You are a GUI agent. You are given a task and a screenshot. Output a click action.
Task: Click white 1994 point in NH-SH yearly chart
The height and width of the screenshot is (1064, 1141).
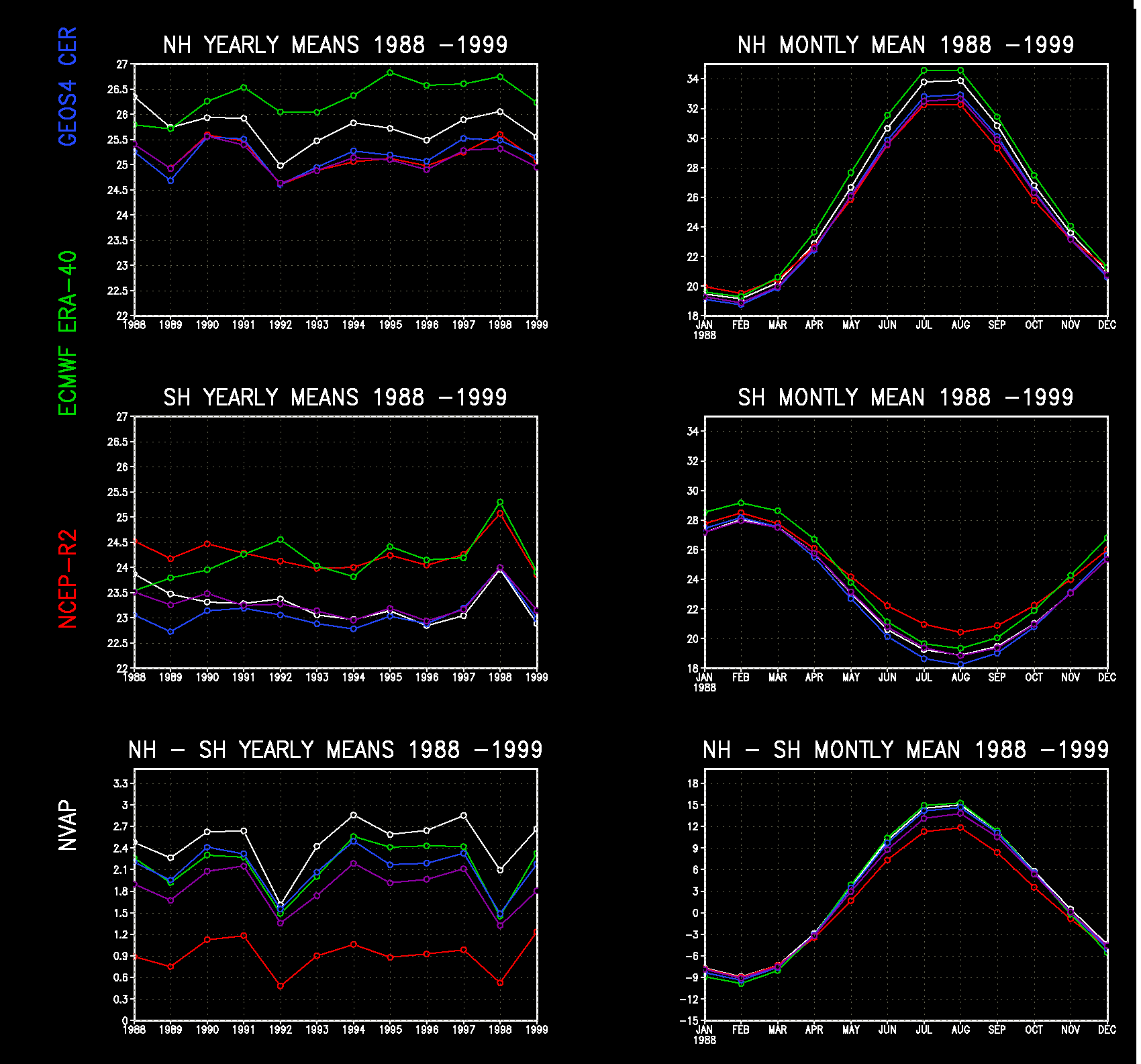click(x=354, y=815)
